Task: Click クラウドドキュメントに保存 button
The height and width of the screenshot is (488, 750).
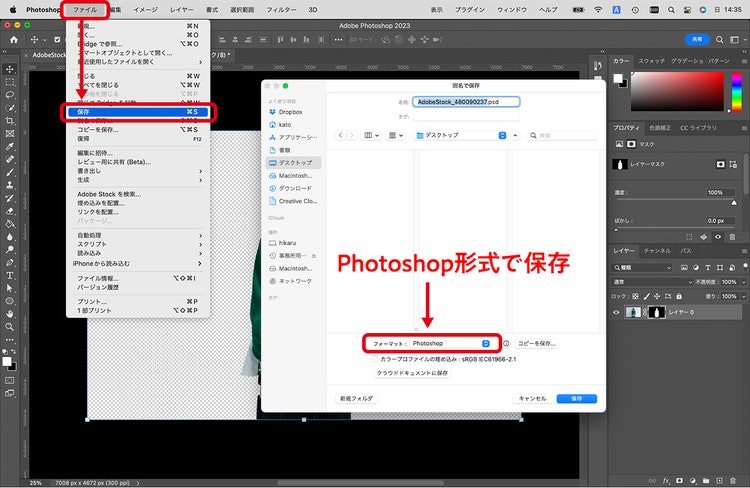Action: [412, 373]
